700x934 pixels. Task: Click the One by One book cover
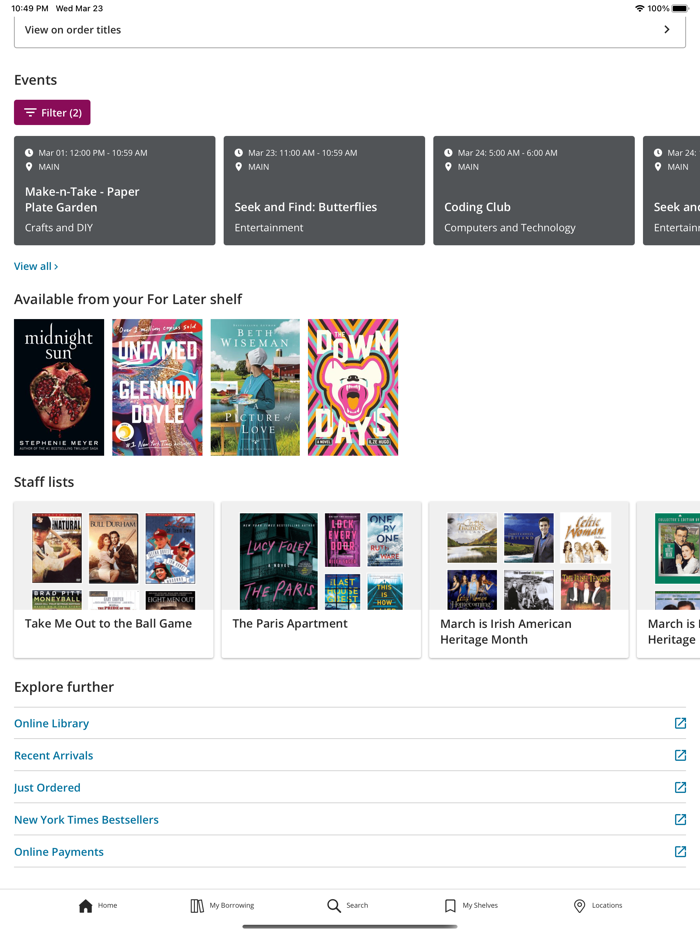(x=385, y=540)
